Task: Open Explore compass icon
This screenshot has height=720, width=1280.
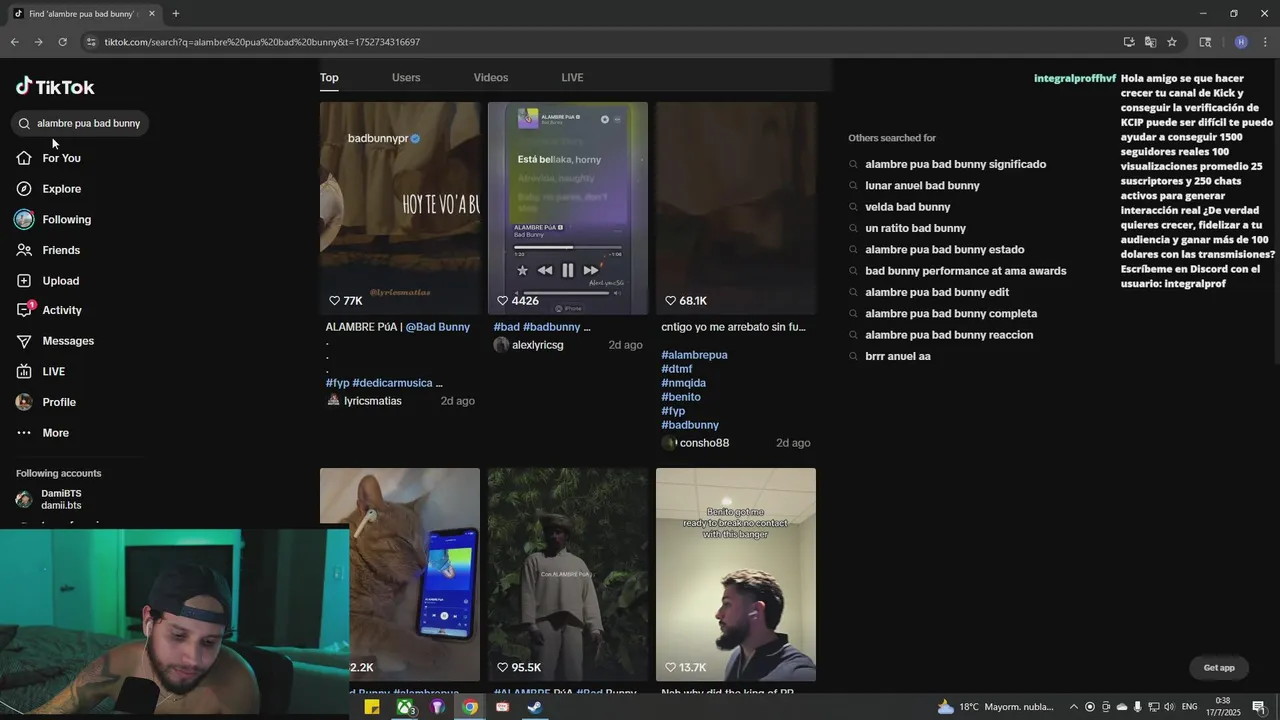Action: click(24, 189)
